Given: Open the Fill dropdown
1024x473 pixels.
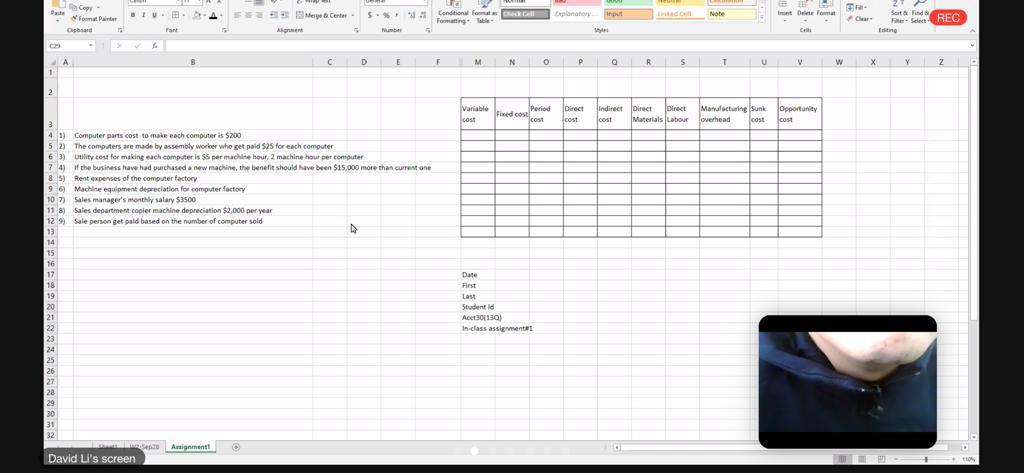Looking at the screenshot, I should point(857,7).
